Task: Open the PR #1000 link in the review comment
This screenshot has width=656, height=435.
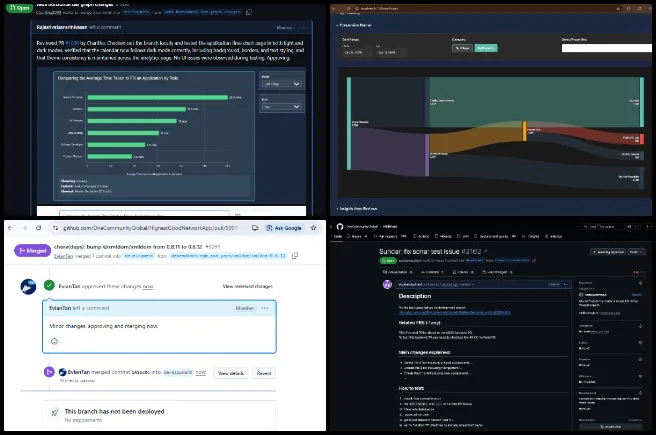Action: (x=72, y=43)
